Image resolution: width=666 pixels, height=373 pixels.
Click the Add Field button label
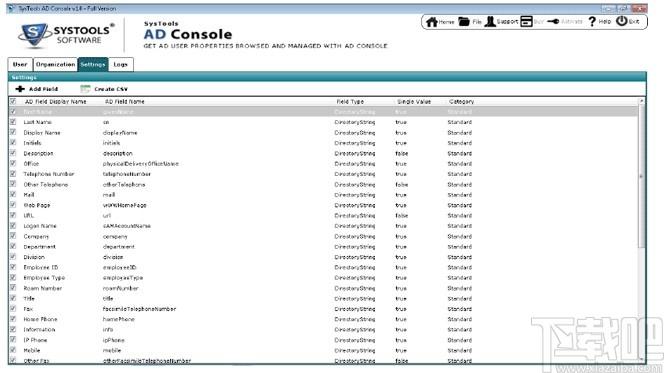tap(43, 89)
